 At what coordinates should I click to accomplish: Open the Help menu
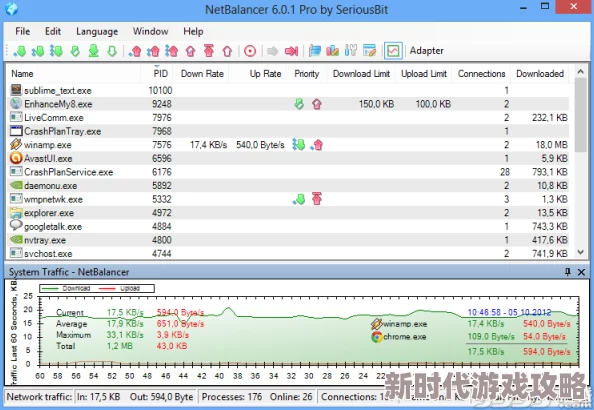point(193,31)
